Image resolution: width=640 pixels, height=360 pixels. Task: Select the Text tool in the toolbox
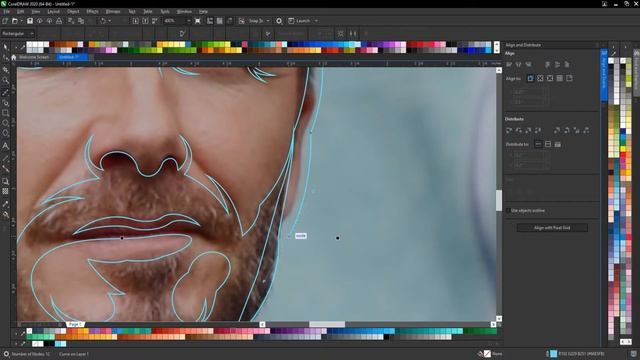[5, 146]
